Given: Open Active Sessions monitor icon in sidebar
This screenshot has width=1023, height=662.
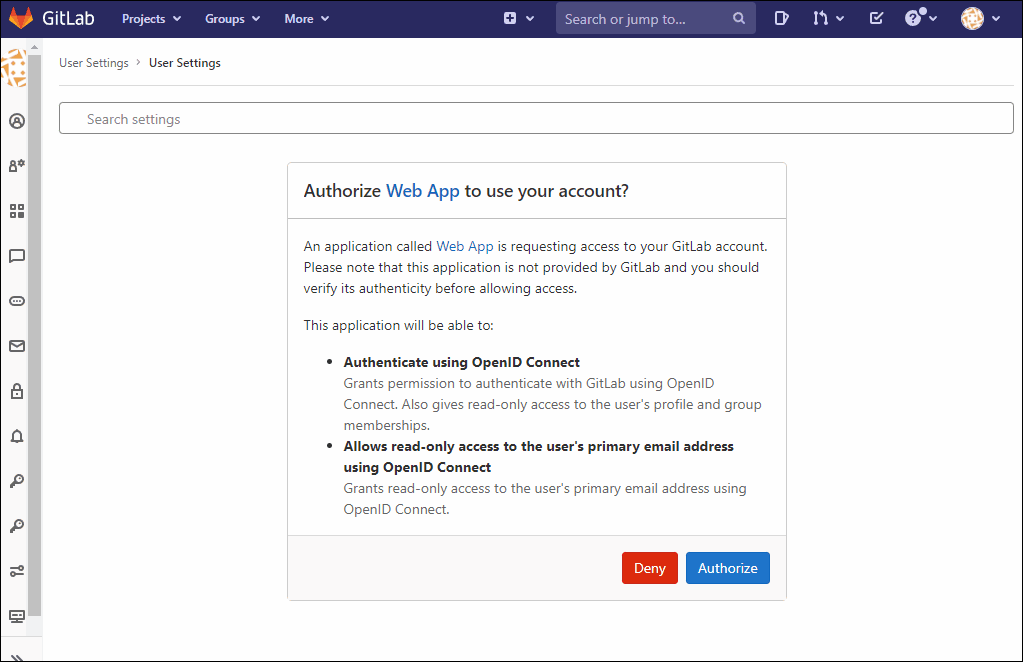Looking at the screenshot, I should tap(17, 616).
